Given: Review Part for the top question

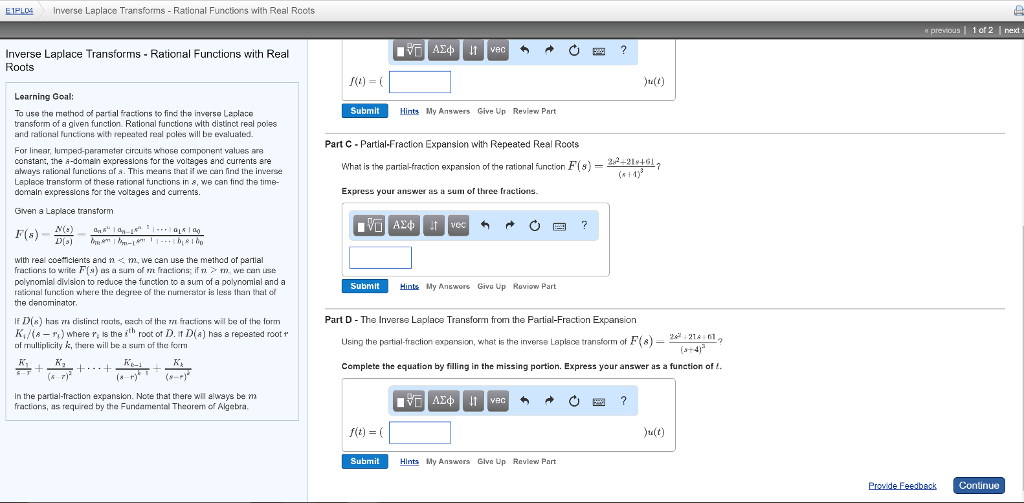Looking at the screenshot, I should (x=535, y=112).
